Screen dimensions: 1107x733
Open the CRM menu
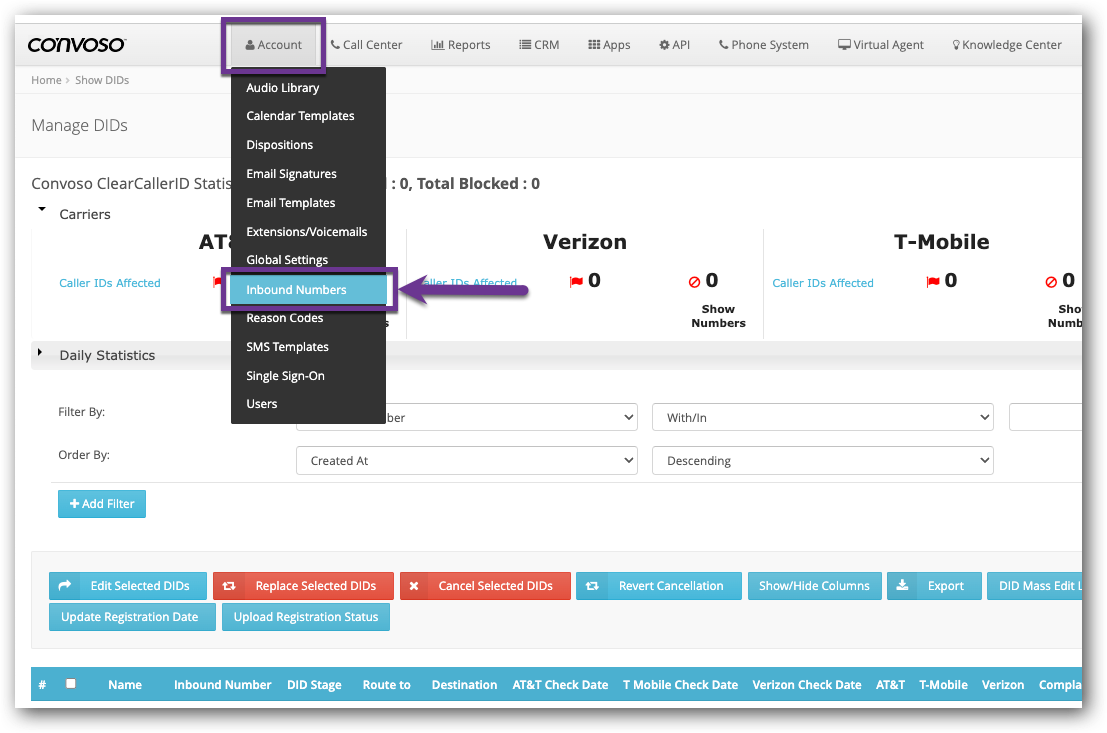coord(539,44)
